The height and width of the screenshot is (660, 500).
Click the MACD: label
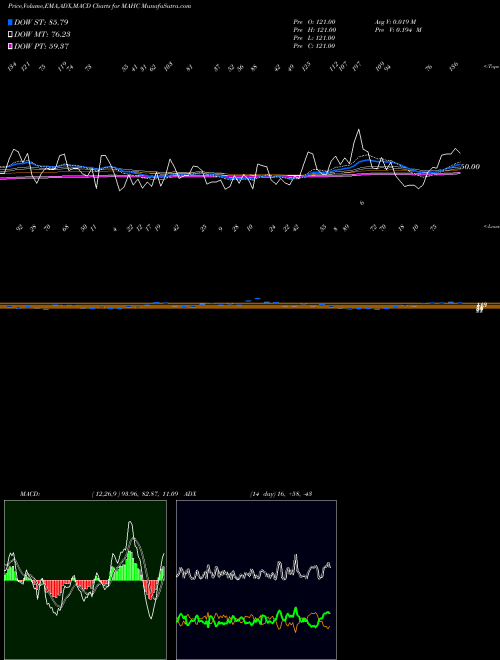[x=30, y=494]
